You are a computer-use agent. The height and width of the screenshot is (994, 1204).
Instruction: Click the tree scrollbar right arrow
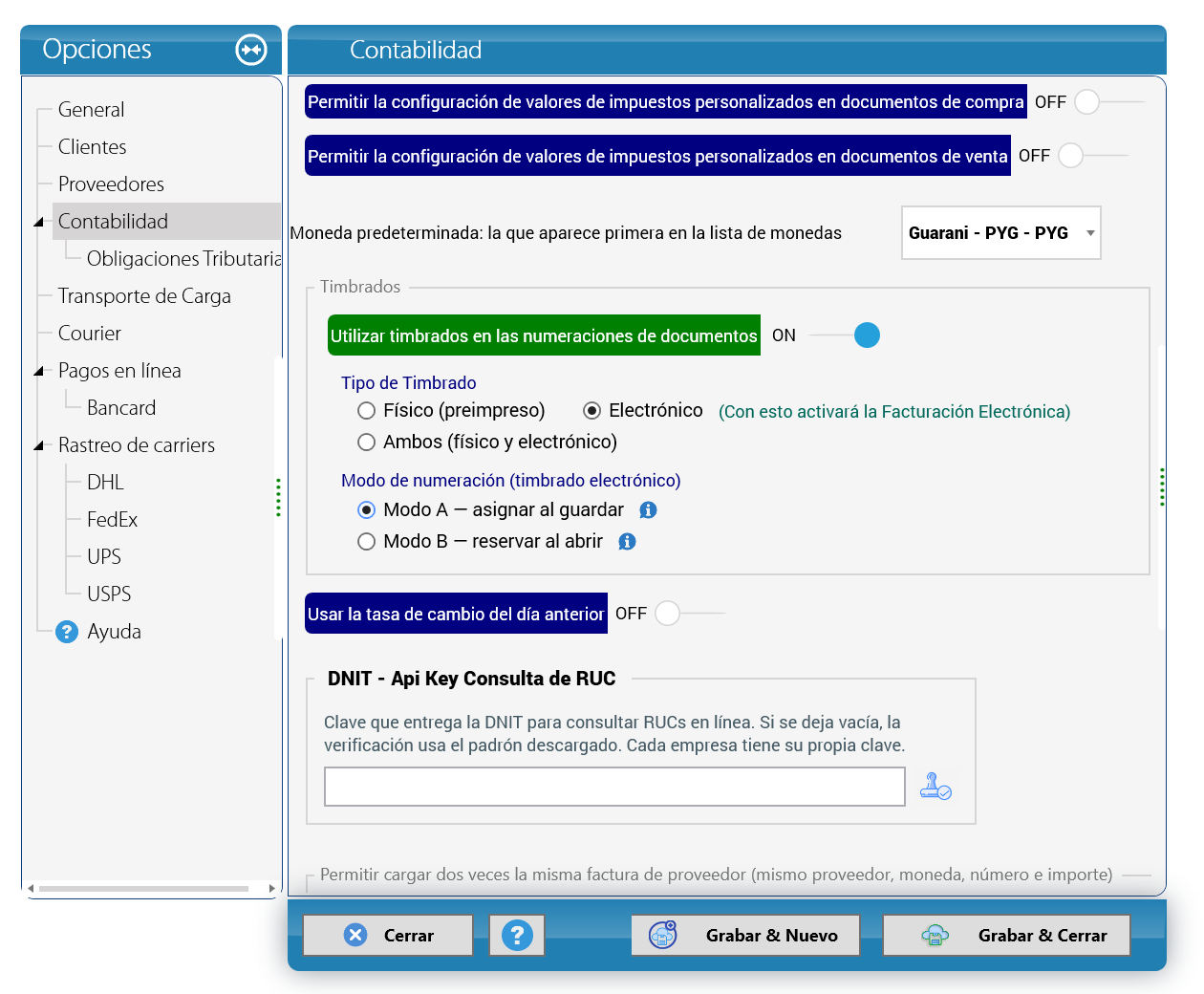[x=272, y=889]
